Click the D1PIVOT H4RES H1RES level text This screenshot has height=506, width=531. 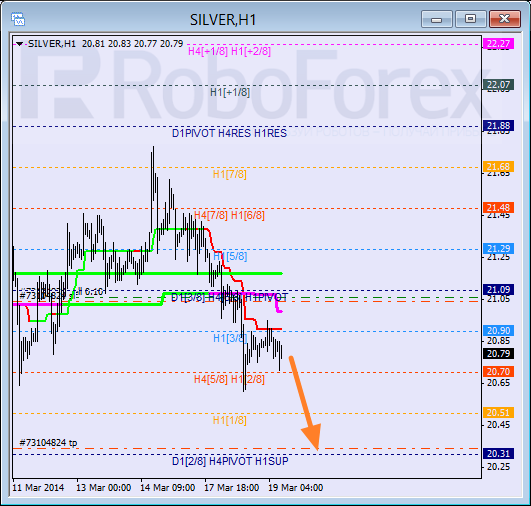coord(229,133)
